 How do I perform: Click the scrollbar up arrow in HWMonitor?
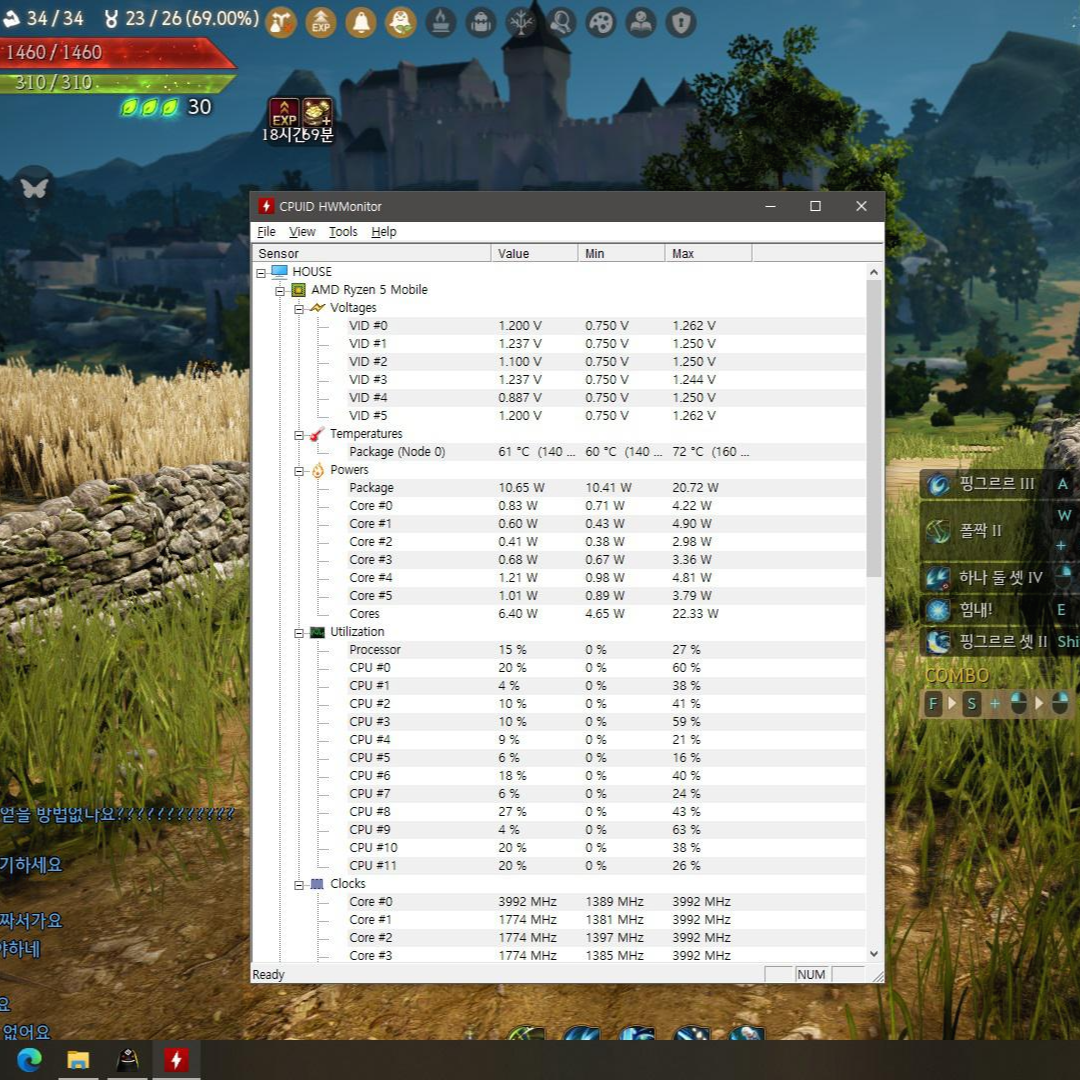tap(873, 272)
